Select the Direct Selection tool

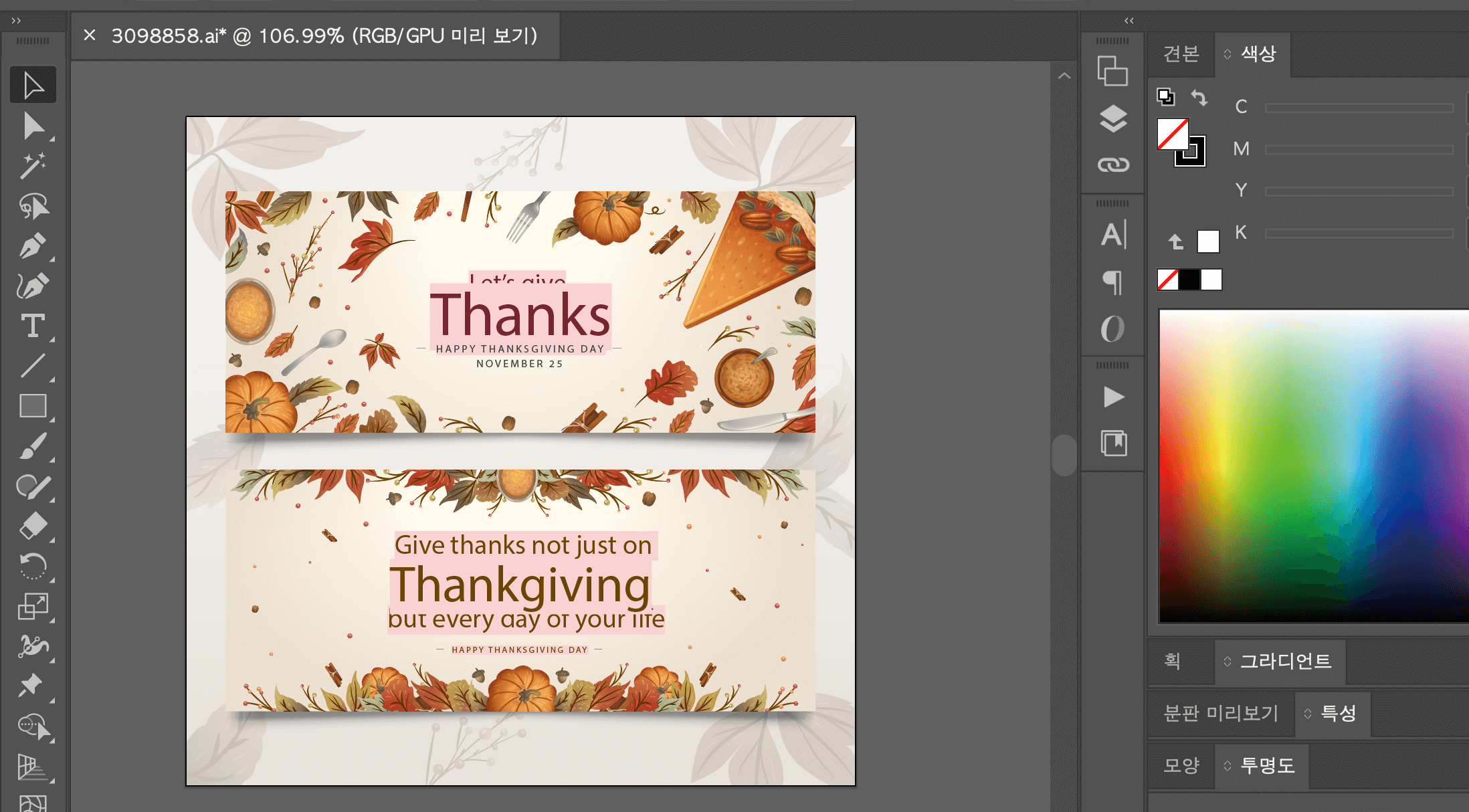click(x=33, y=126)
